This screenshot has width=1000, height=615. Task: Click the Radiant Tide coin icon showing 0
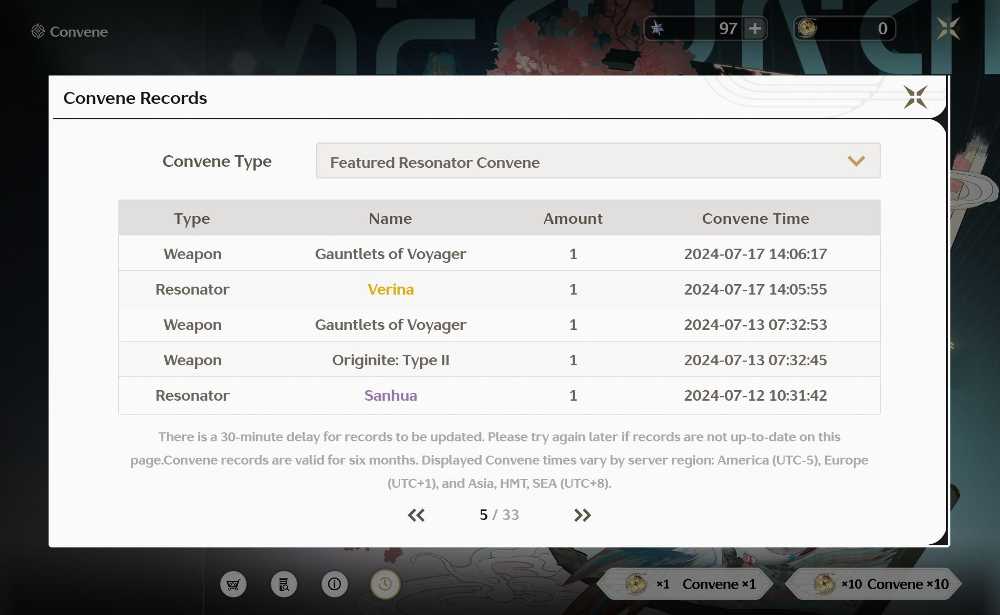(x=807, y=28)
